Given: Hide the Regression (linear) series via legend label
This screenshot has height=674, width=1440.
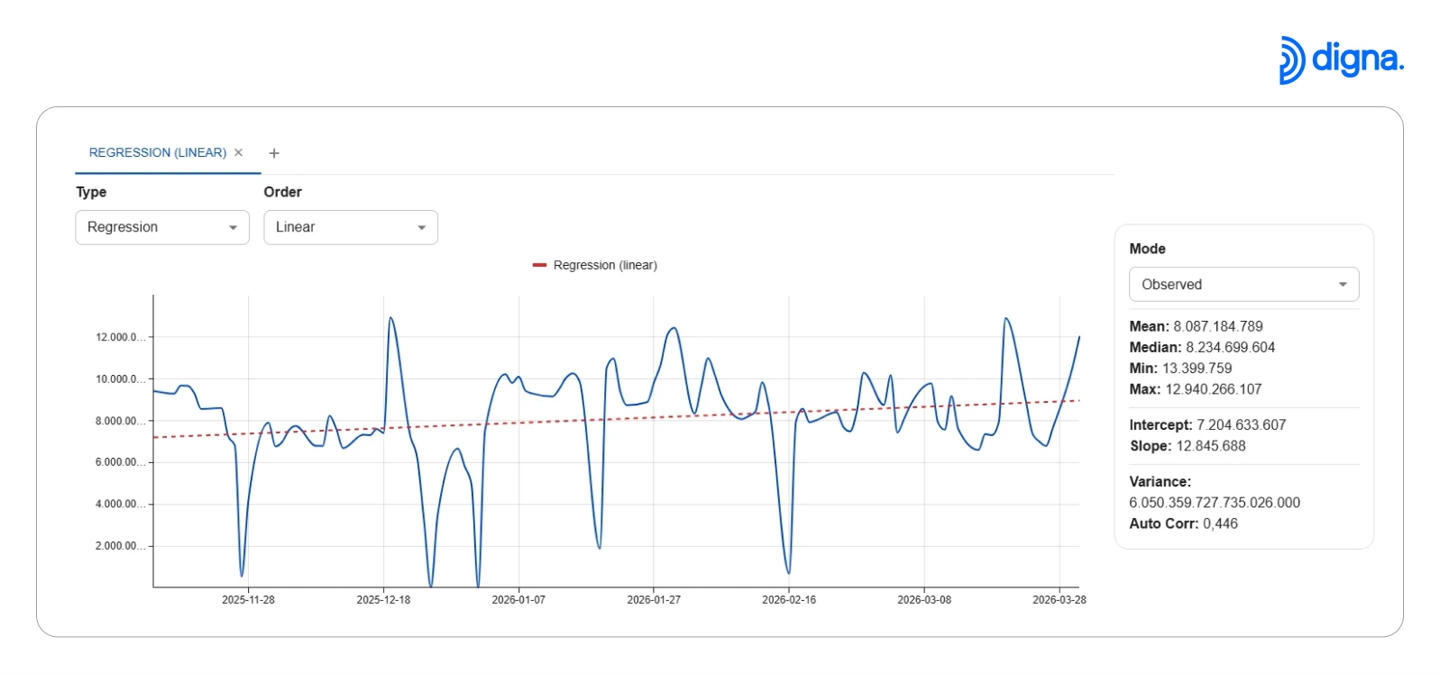Looking at the screenshot, I should (605, 266).
